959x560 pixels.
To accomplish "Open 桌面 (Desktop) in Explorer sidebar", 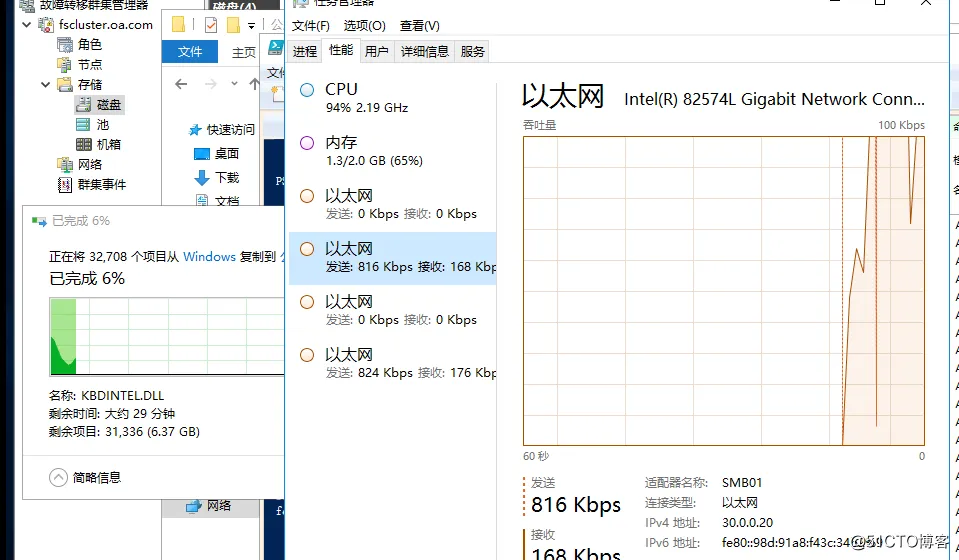I will tap(217, 153).
